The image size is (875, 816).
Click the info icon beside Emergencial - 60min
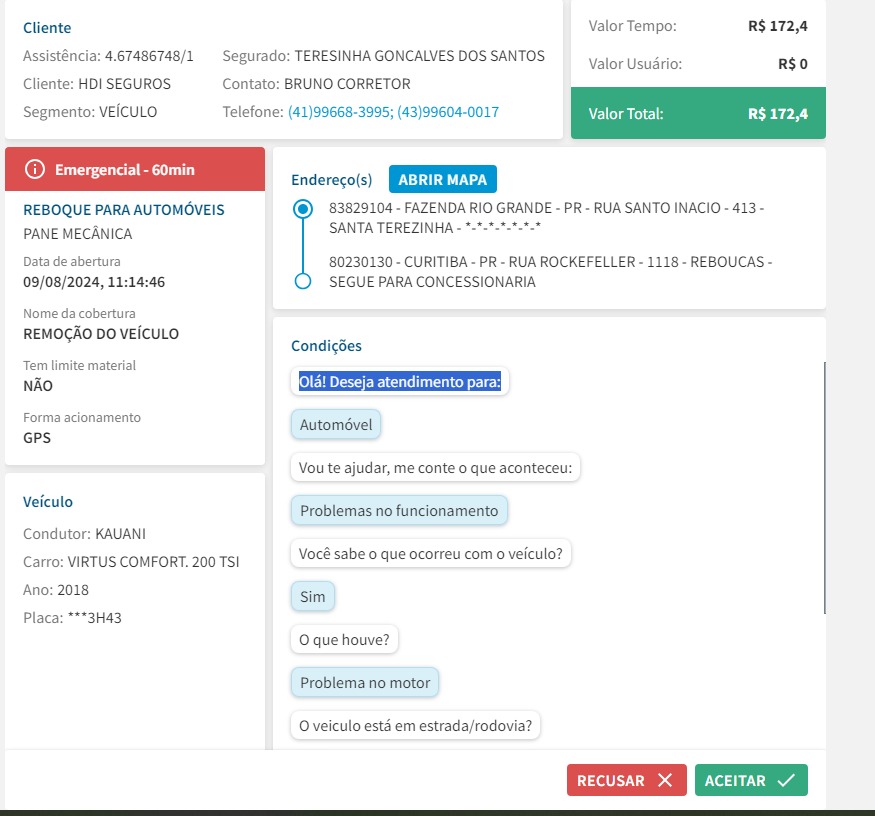point(35,169)
